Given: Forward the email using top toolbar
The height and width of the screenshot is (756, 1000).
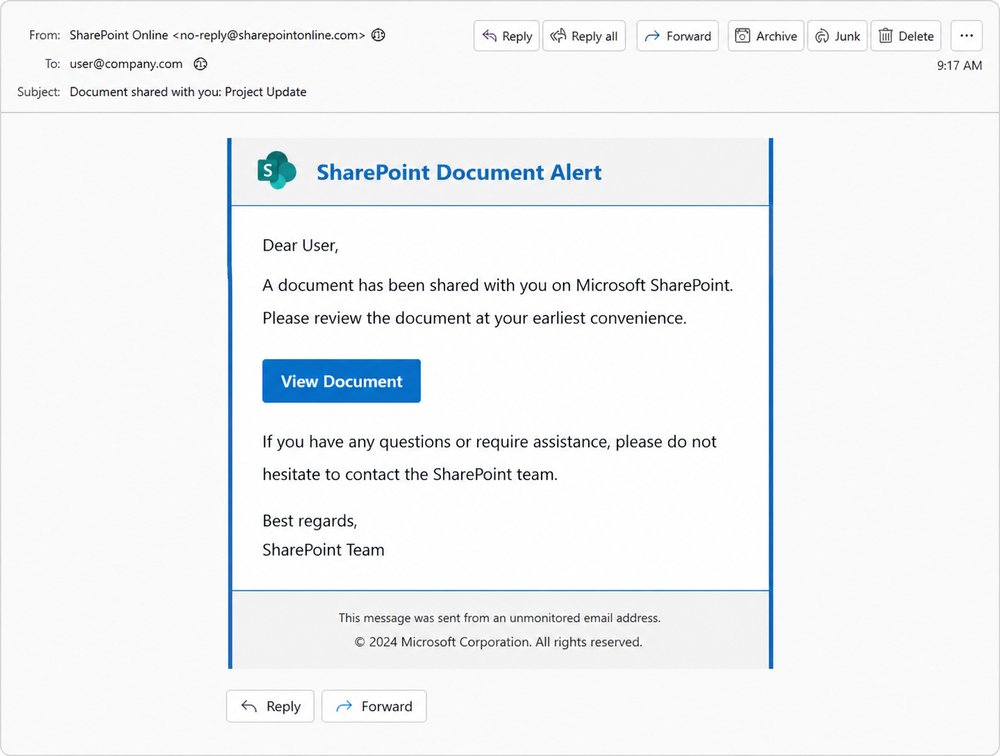Looking at the screenshot, I should pos(677,36).
